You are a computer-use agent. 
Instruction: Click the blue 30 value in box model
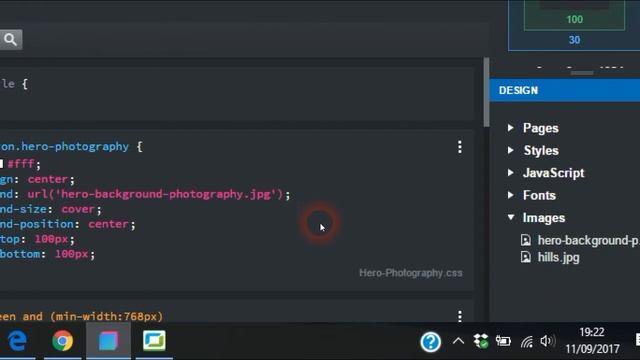(574, 40)
